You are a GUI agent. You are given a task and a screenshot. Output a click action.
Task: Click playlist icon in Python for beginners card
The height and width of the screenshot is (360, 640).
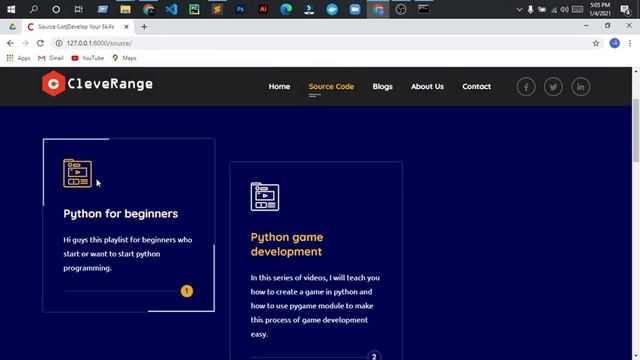[x=78, y=173]
